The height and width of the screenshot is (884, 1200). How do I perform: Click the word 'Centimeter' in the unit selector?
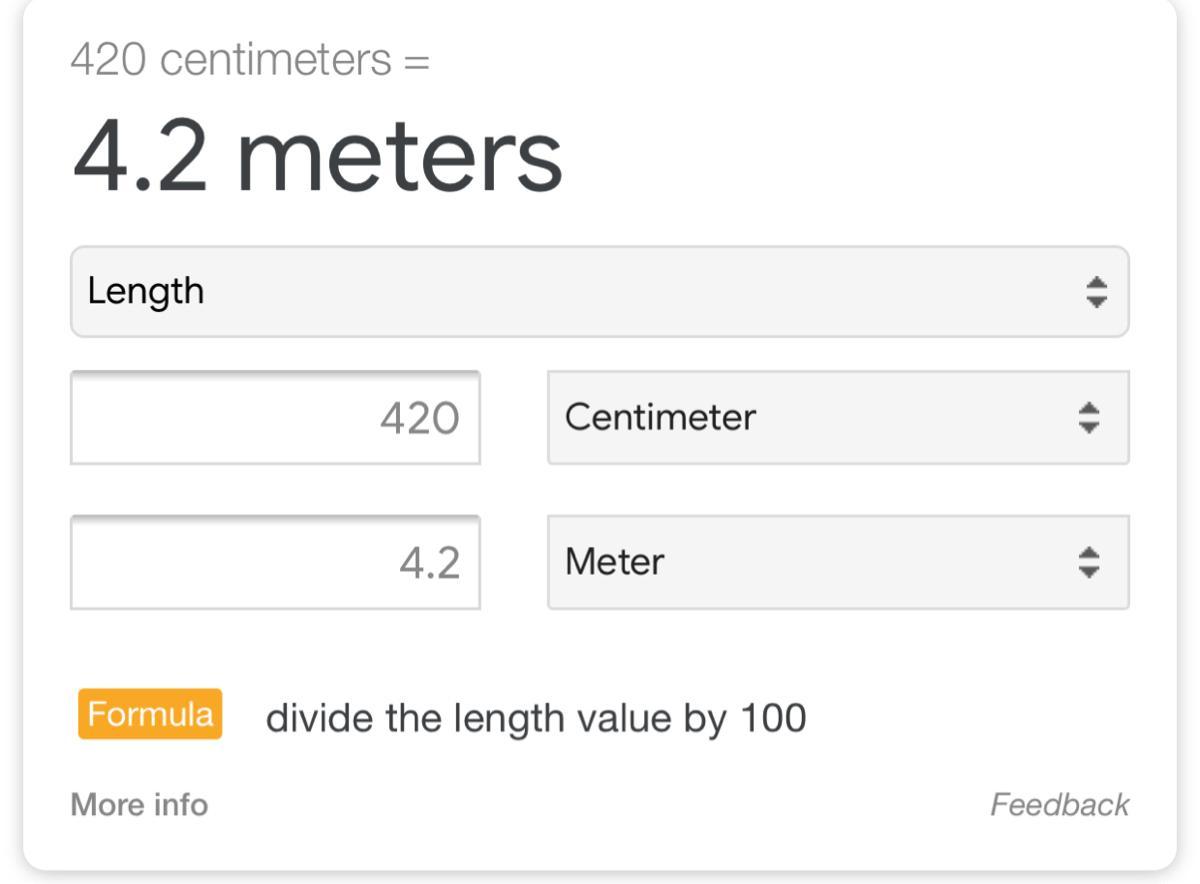coord(660,417)
